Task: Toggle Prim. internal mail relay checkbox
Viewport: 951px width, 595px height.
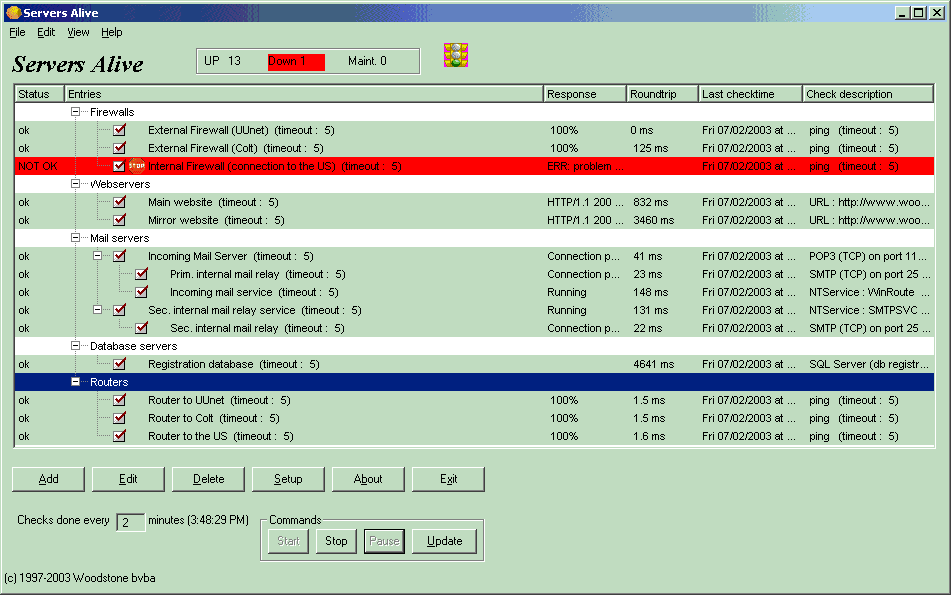Action: (141, 274)
